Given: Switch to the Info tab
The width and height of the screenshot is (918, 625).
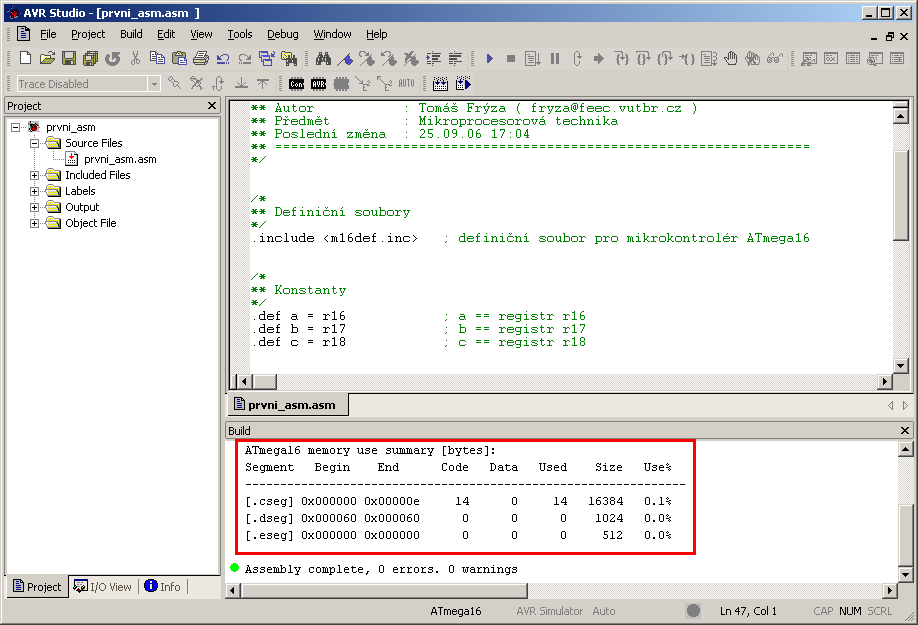Looking at the screenshot, I should (x=163, y=586).
